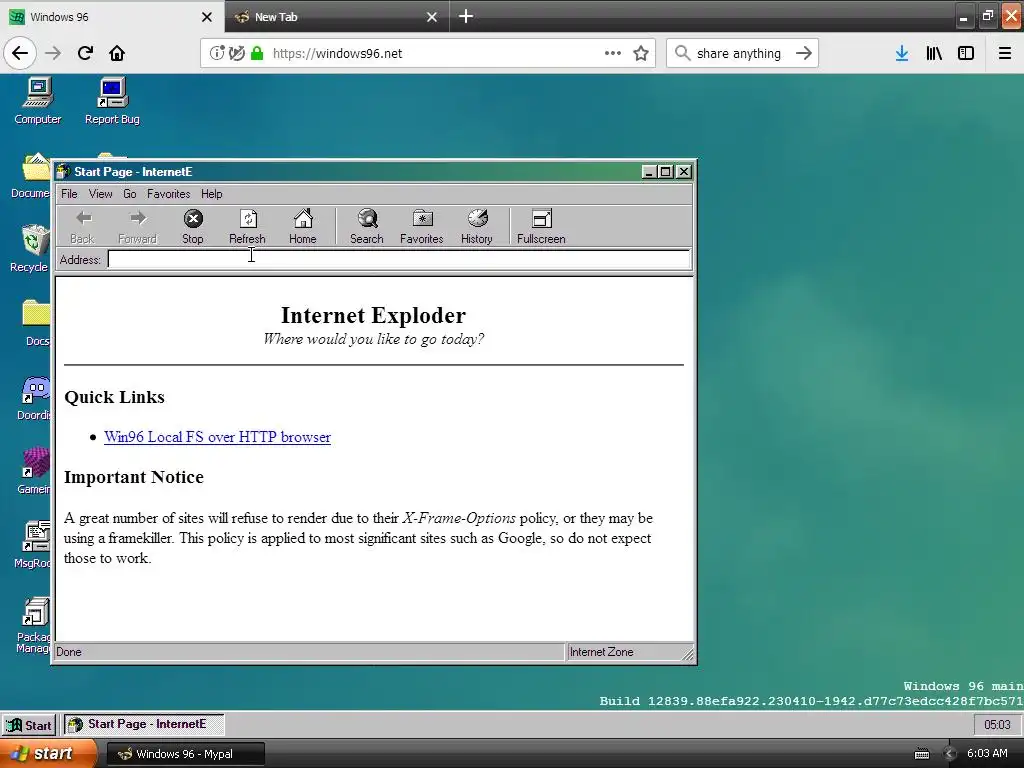Follow Win96 Local FS over HTTP browser link
The height and width of the screenshot is (768, 1024).
point(217,437)
